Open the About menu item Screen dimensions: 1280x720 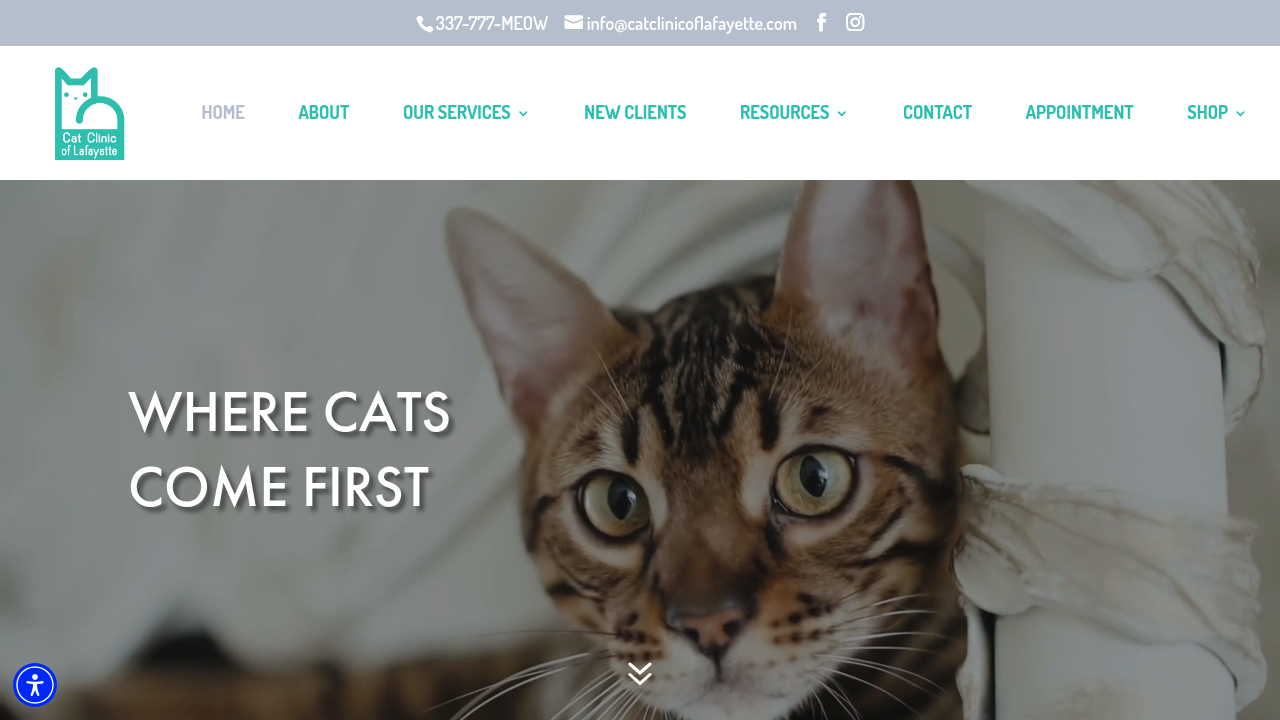point(324,112)
